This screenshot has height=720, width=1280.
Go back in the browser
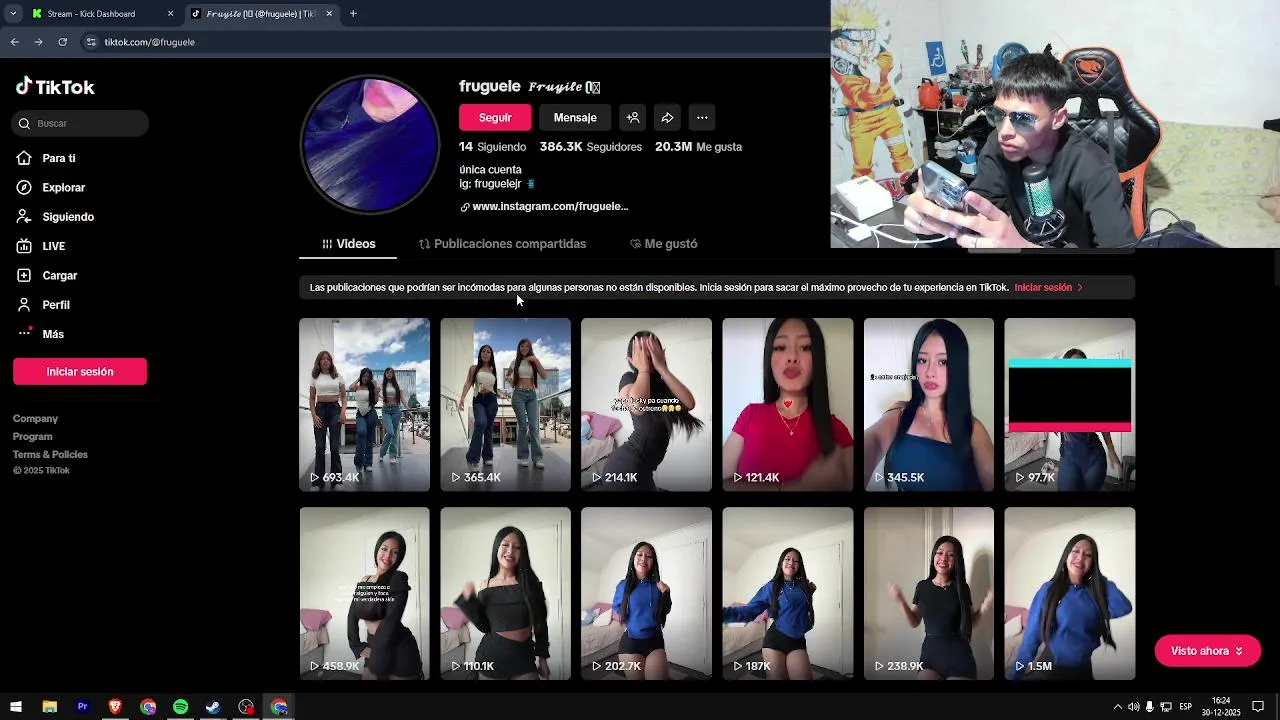[14, 42]
